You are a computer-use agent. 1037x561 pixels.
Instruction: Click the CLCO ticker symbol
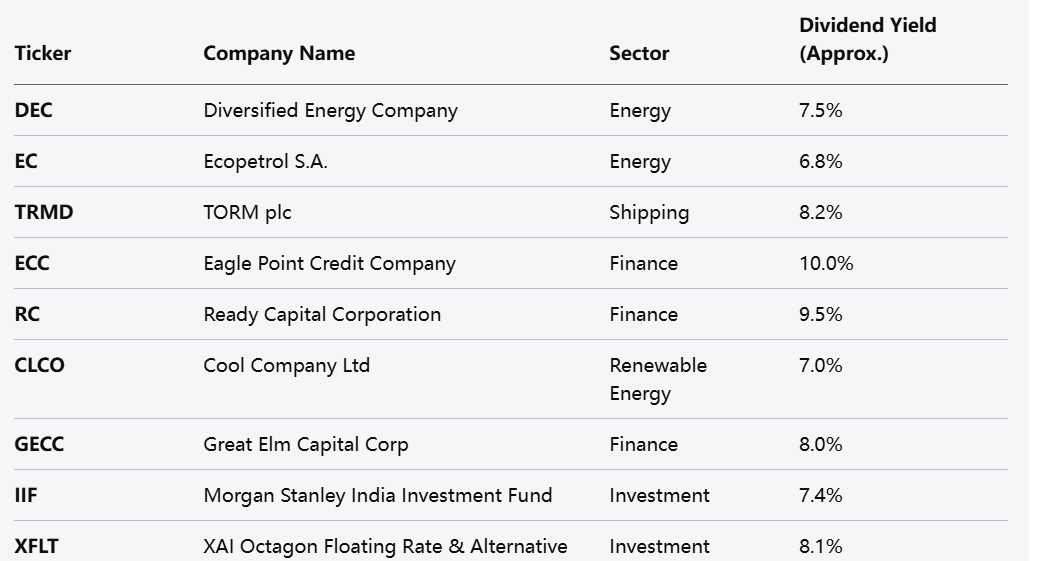(40, 366)
